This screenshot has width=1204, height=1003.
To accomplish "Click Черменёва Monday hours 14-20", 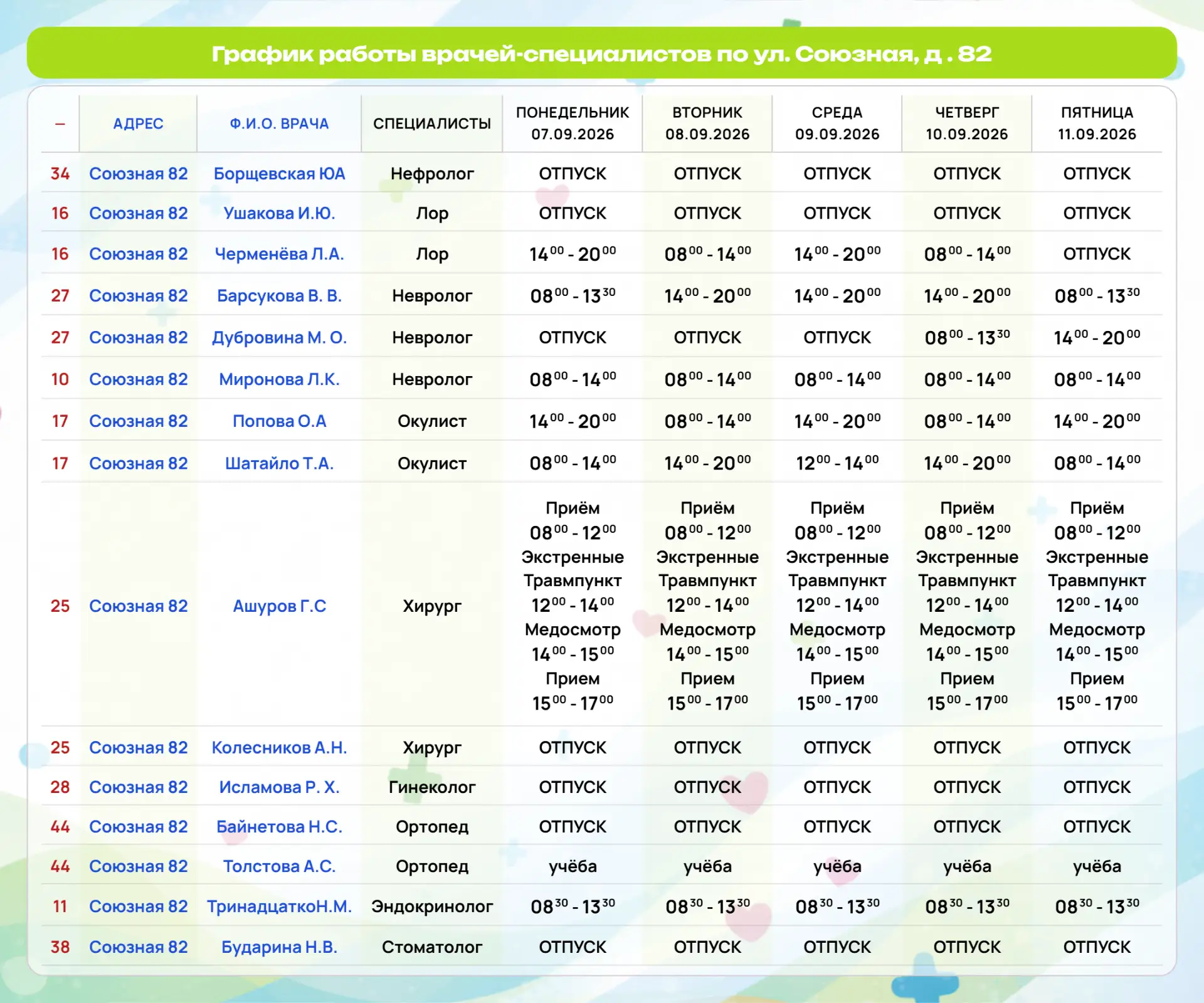I will click(x=573, y=253).
